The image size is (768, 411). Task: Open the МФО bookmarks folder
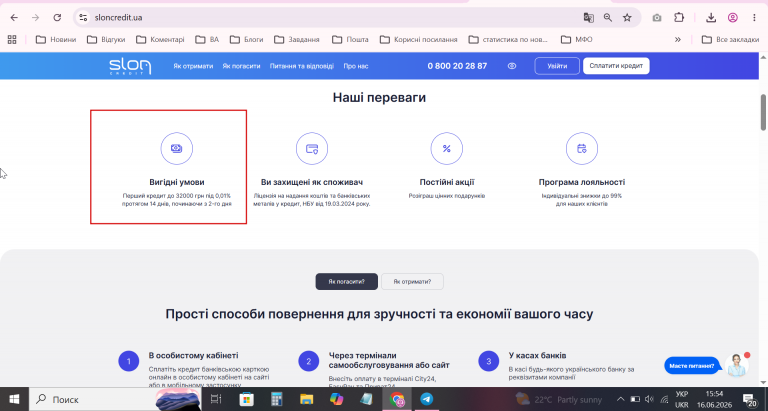577,39
